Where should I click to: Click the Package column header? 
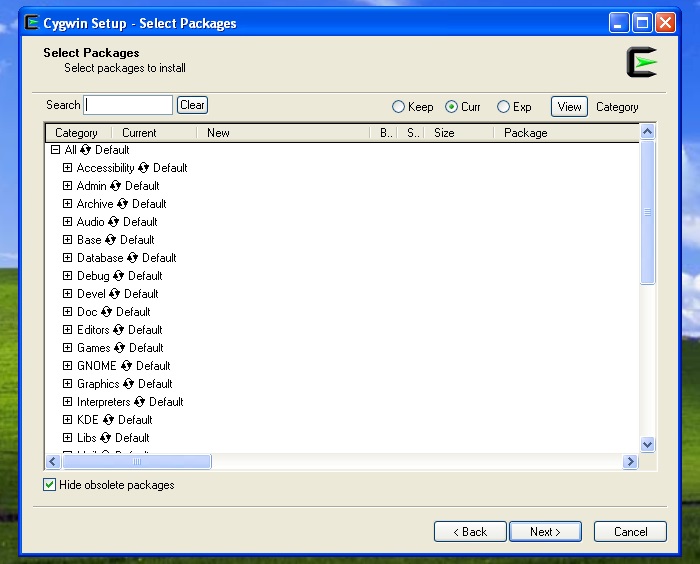click(525, 132)
